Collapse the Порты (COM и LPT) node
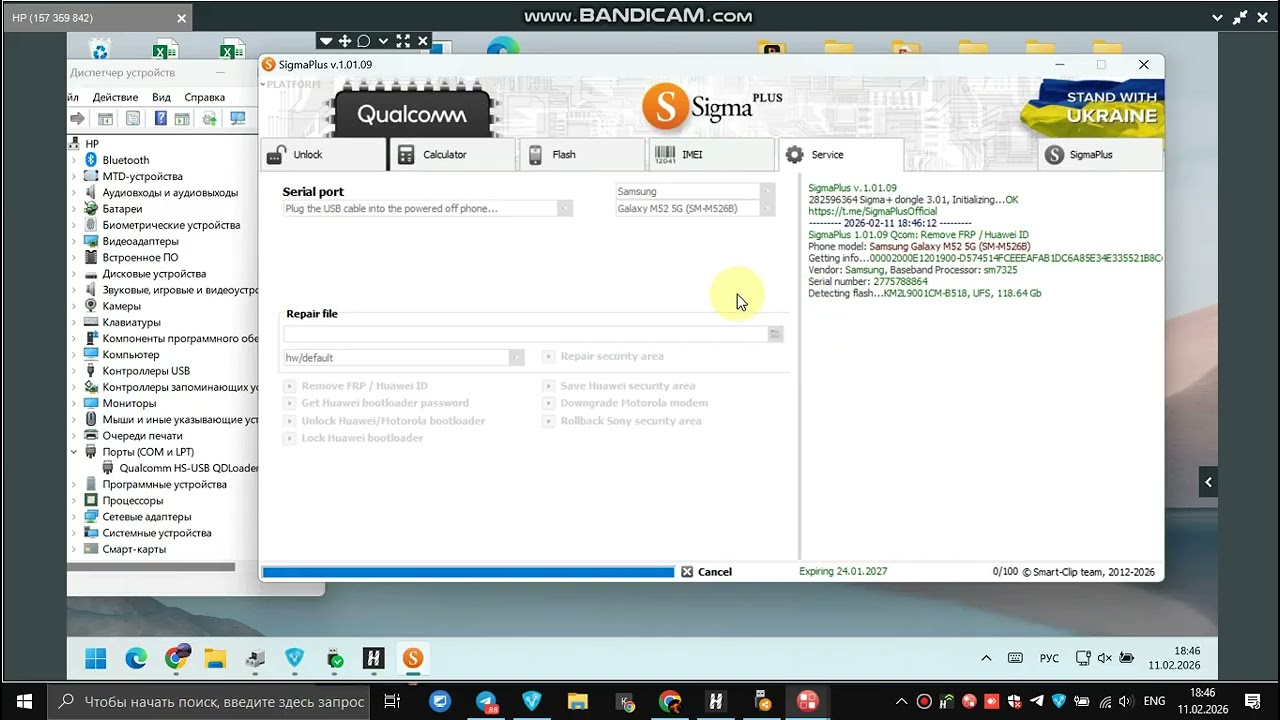Viewport: 1280px width, 720px height. tap(73, 452)
